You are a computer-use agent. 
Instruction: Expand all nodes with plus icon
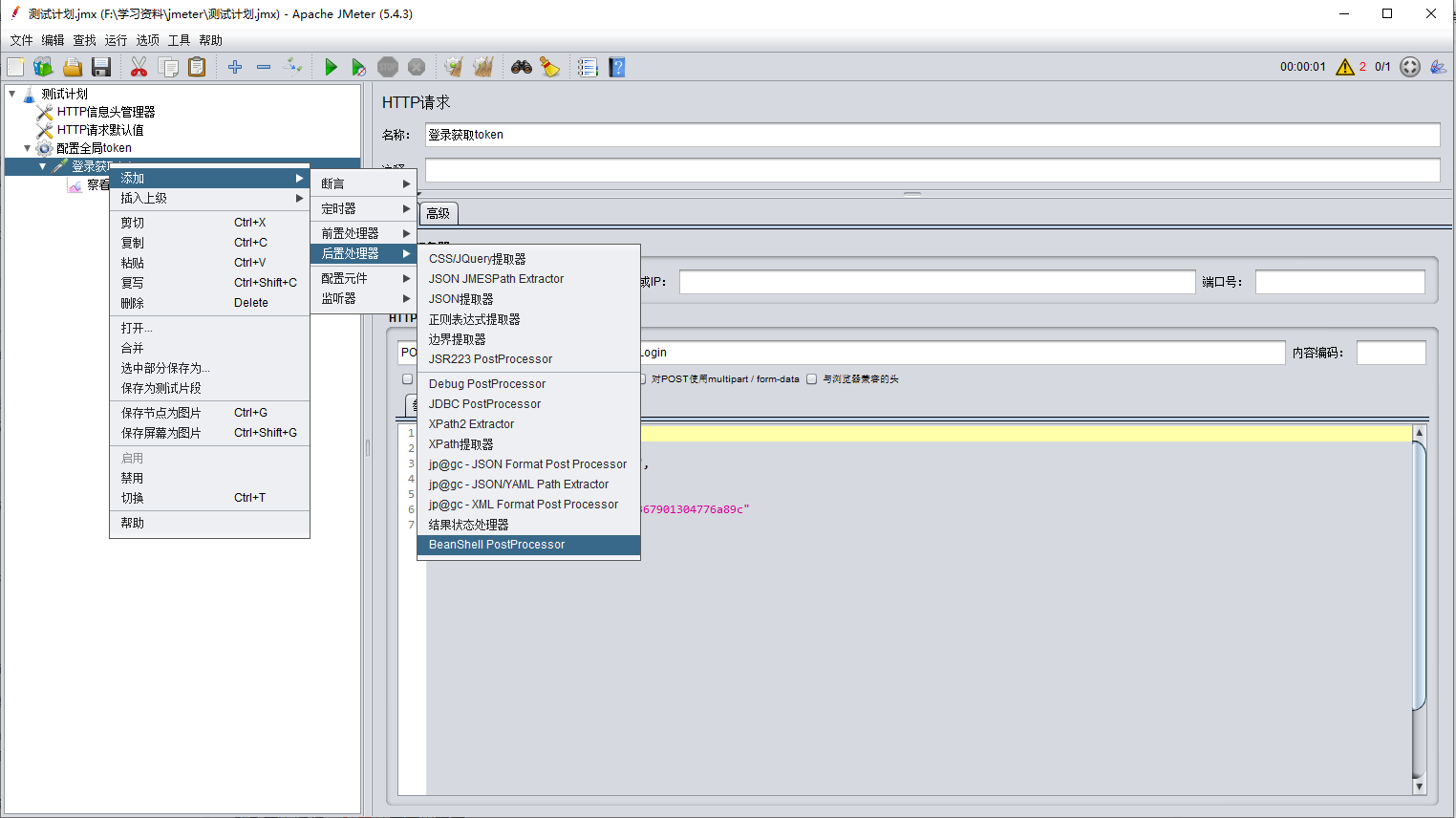[235, 67]
